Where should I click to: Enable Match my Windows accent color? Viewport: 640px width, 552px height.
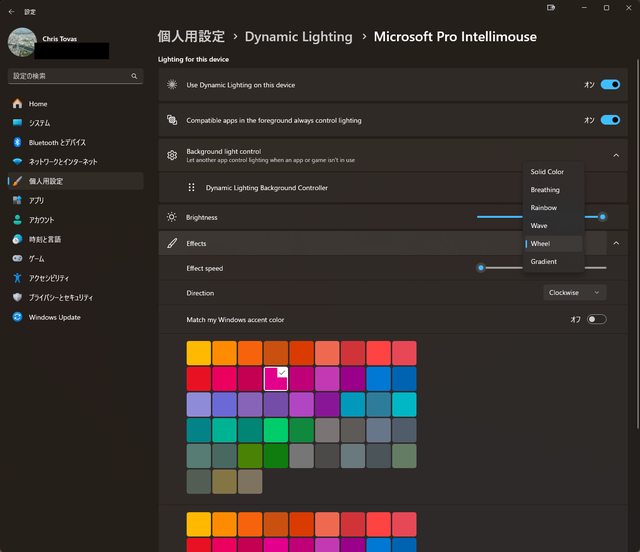tap(596, 319)
